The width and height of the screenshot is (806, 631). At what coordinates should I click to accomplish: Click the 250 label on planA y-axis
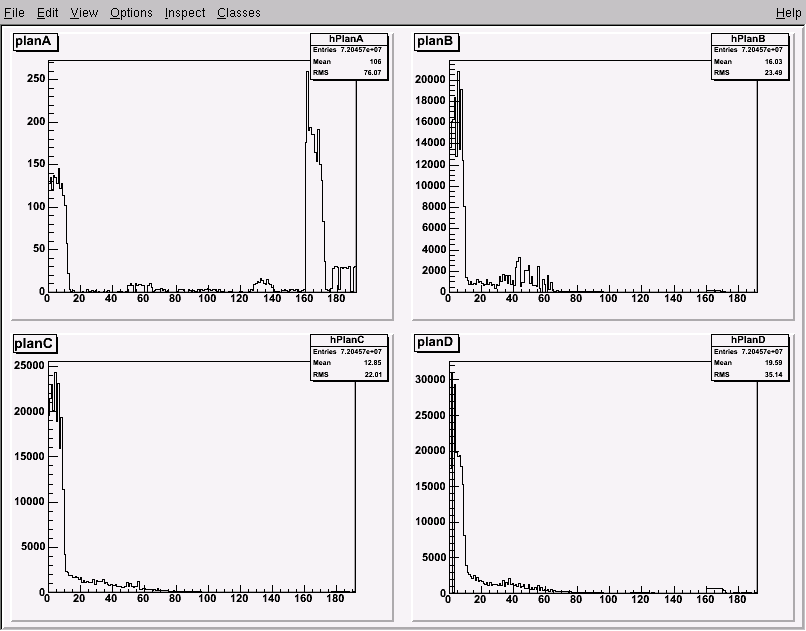pyautogui.click(x=36, y=79)
